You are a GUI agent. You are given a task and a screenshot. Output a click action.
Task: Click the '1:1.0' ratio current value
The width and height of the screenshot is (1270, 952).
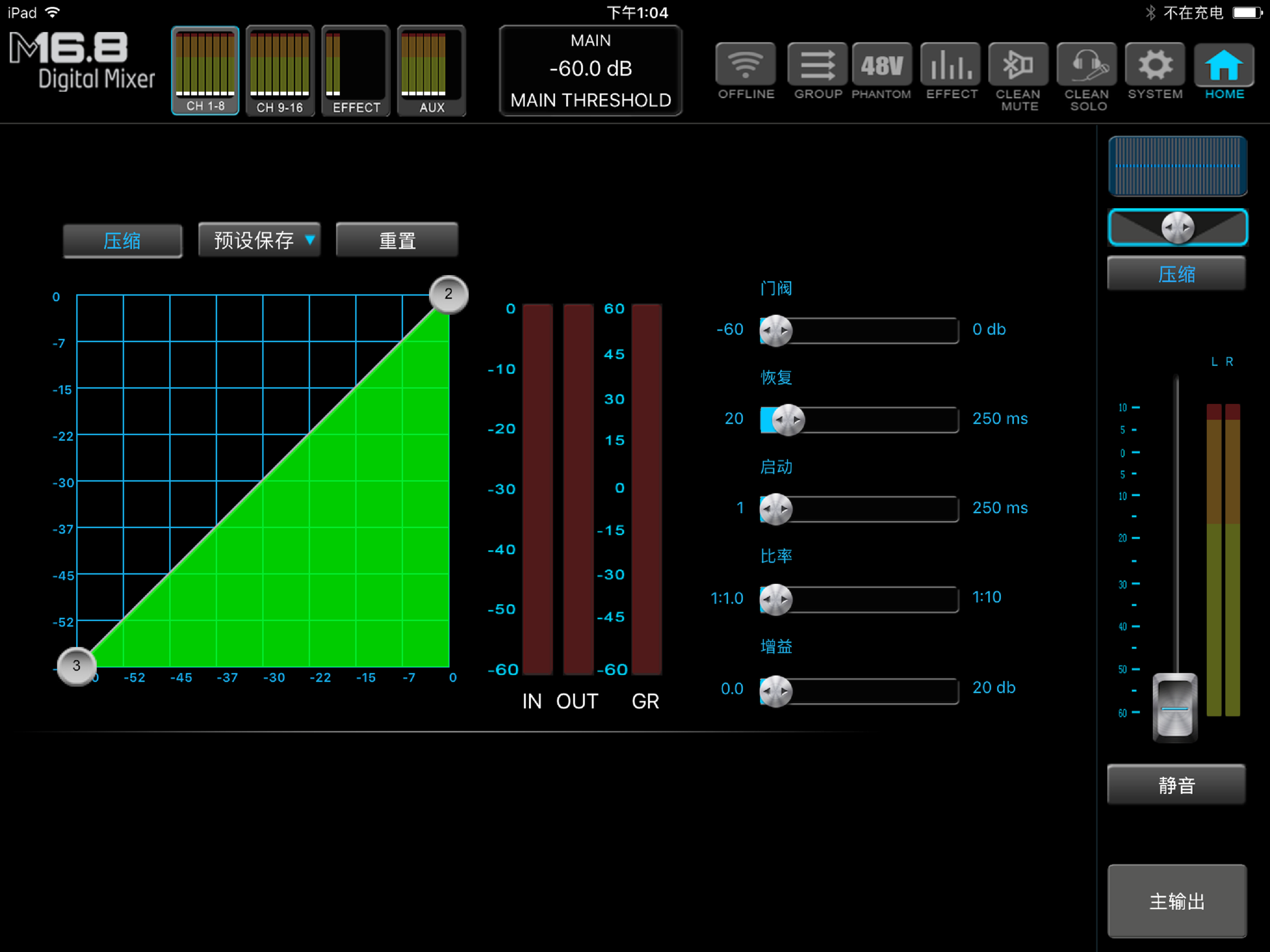[x=727, y=598]
